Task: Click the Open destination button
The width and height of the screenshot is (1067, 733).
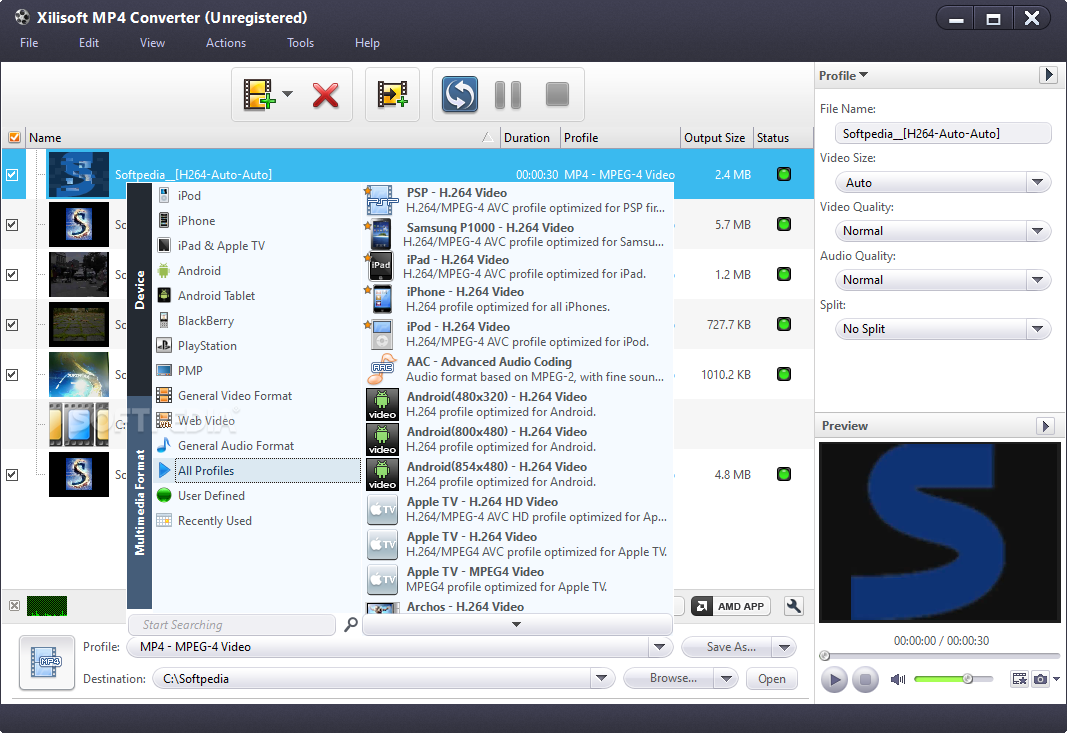Action: [772, 679]
